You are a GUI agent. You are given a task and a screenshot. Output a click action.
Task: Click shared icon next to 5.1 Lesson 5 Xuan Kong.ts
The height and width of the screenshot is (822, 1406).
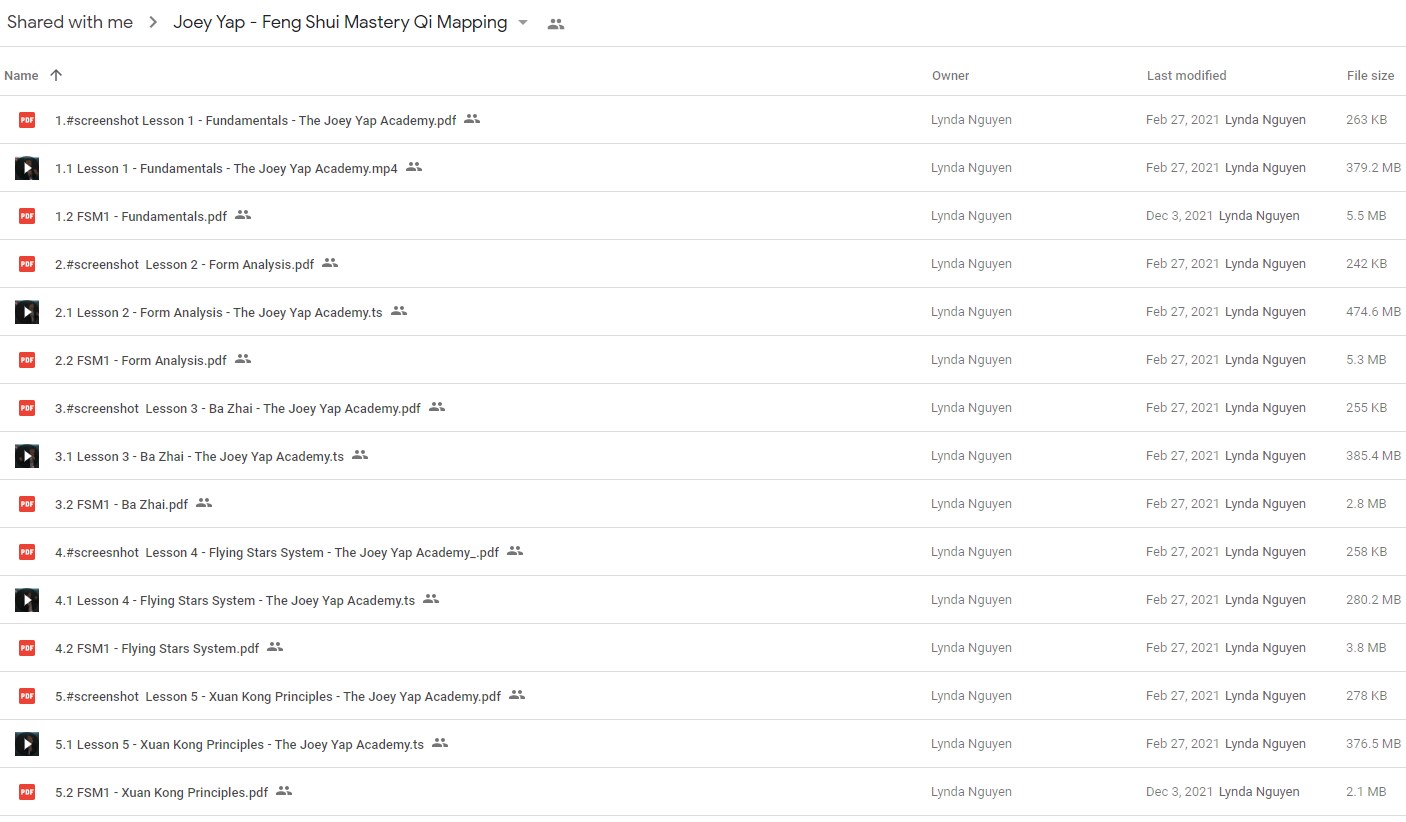click(x=440, y=743)
